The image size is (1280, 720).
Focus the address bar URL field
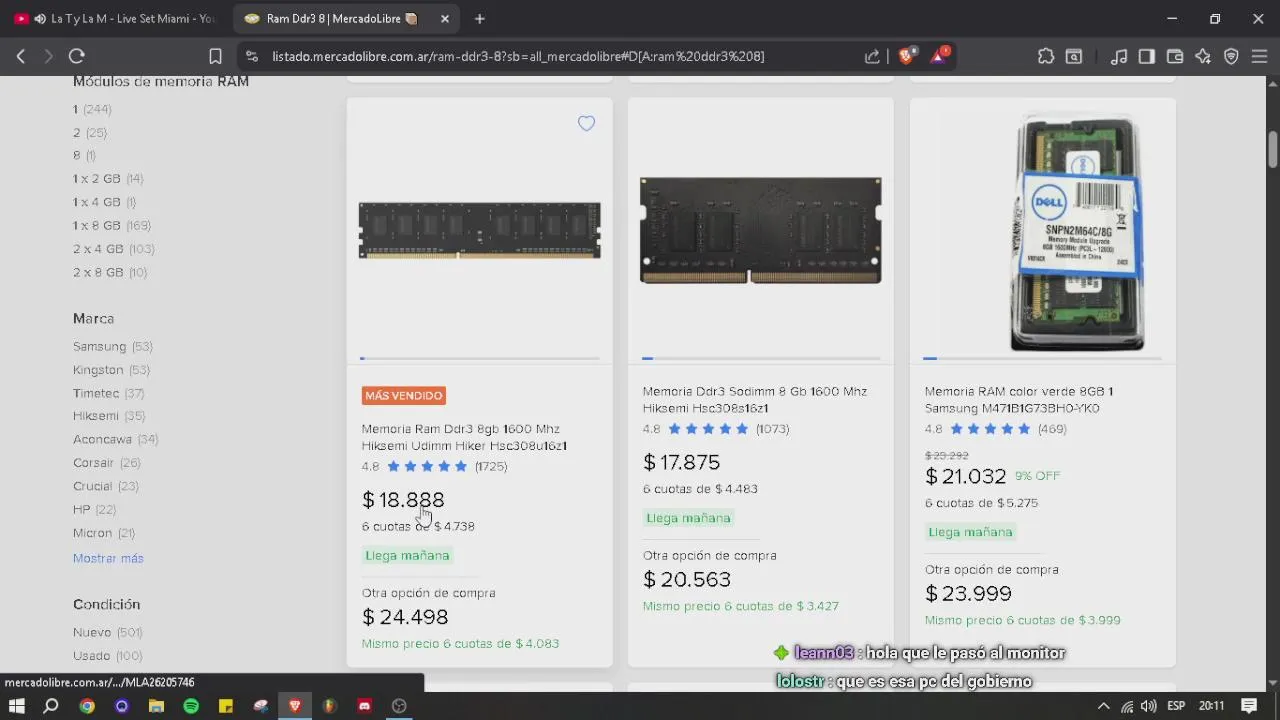518,56
